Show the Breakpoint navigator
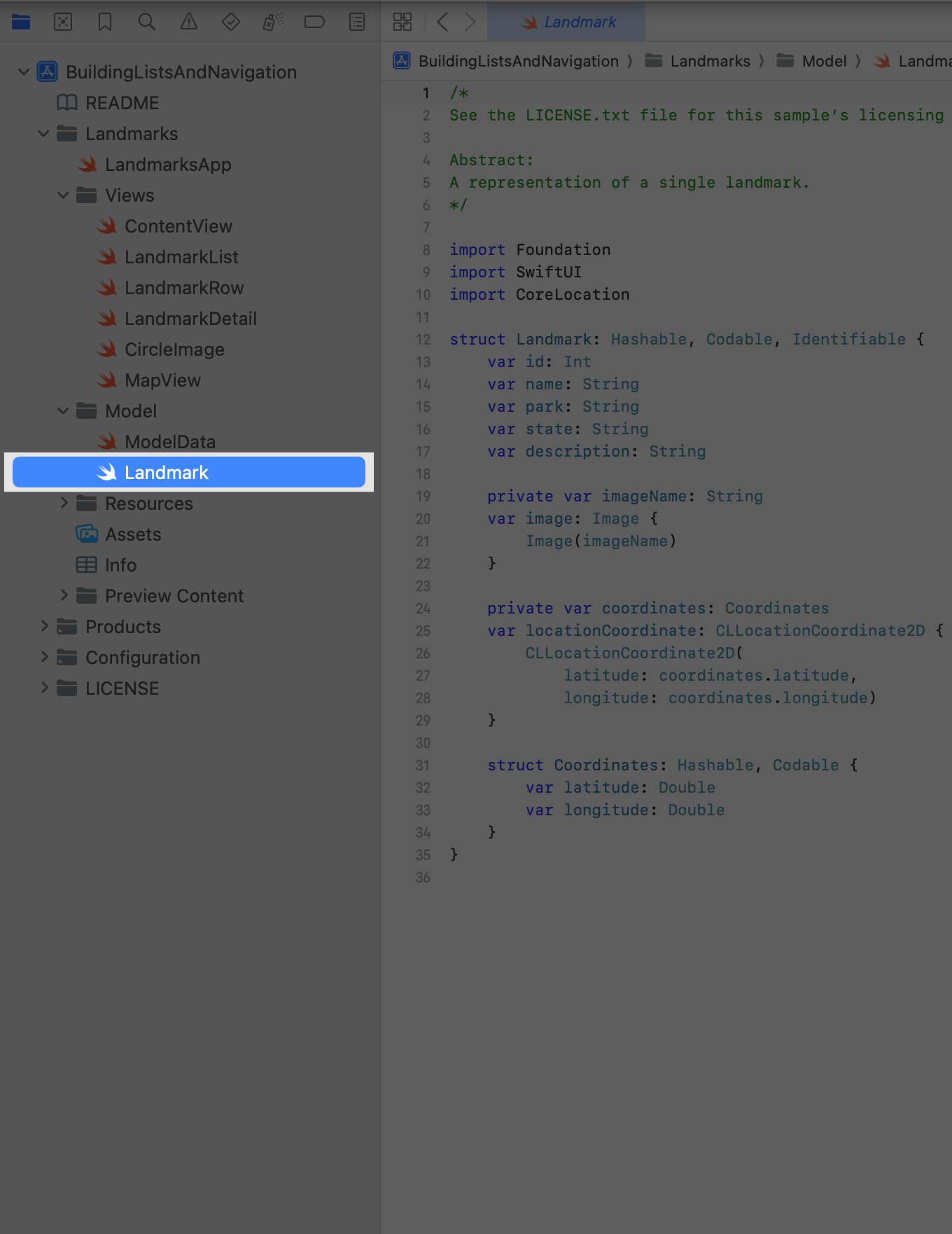 point(315,22)
